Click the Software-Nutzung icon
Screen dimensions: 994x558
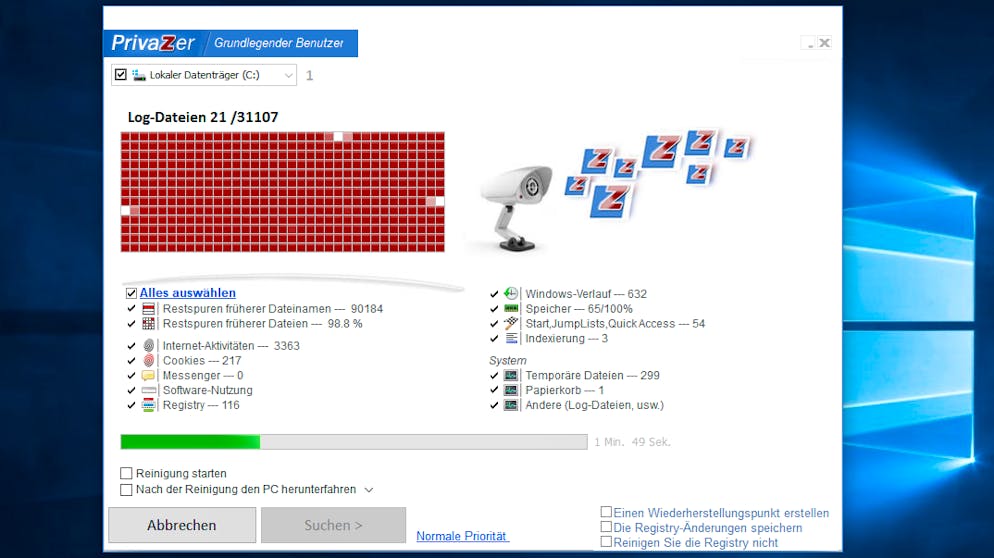[148, 390]
